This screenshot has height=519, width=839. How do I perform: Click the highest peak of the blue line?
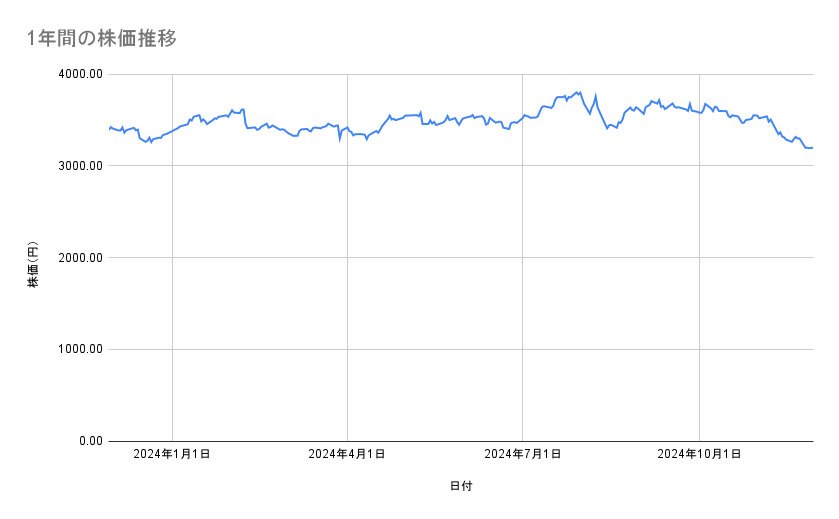[x=579, y=92]
